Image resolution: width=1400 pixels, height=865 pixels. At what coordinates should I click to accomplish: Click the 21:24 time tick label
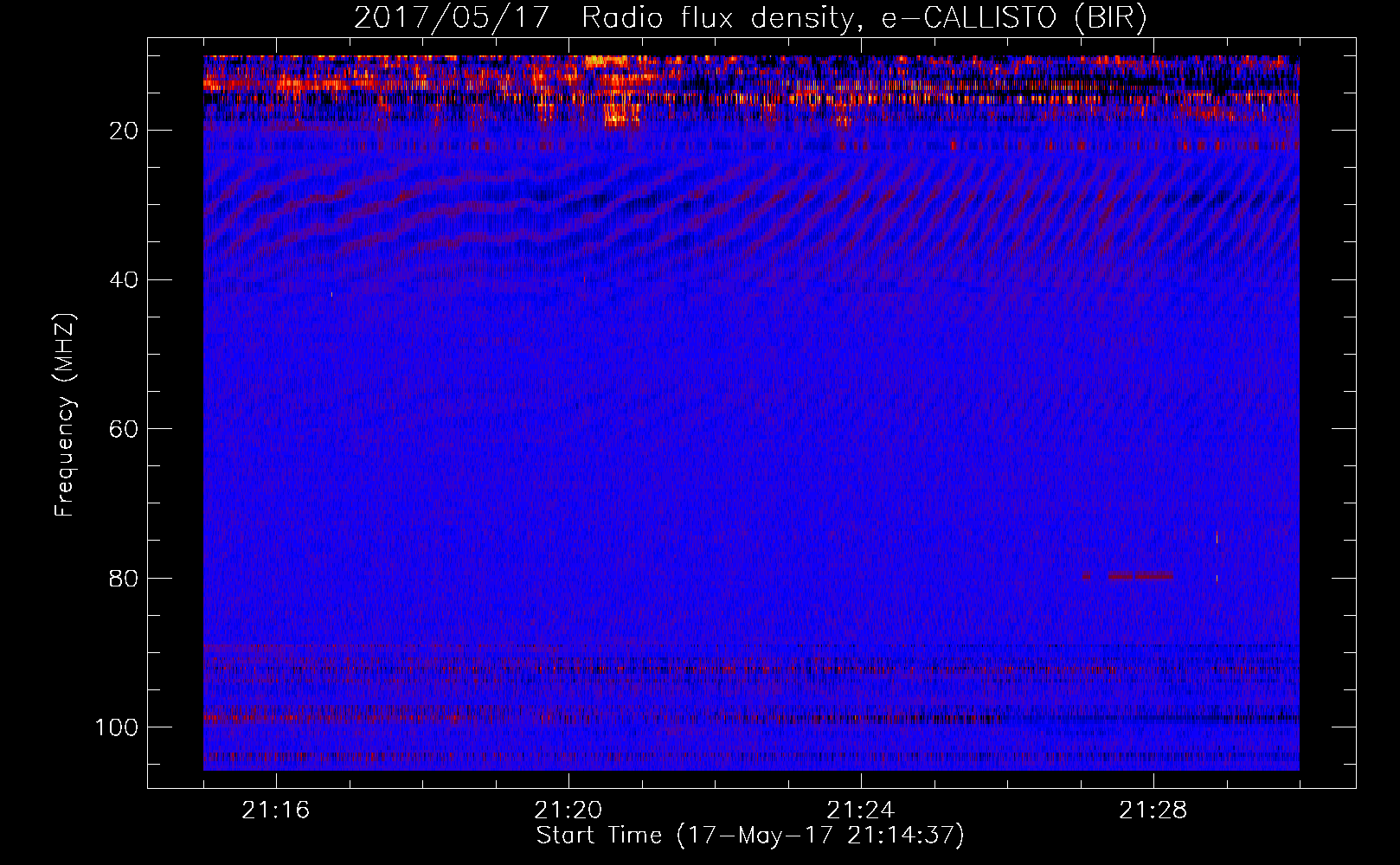861,811
